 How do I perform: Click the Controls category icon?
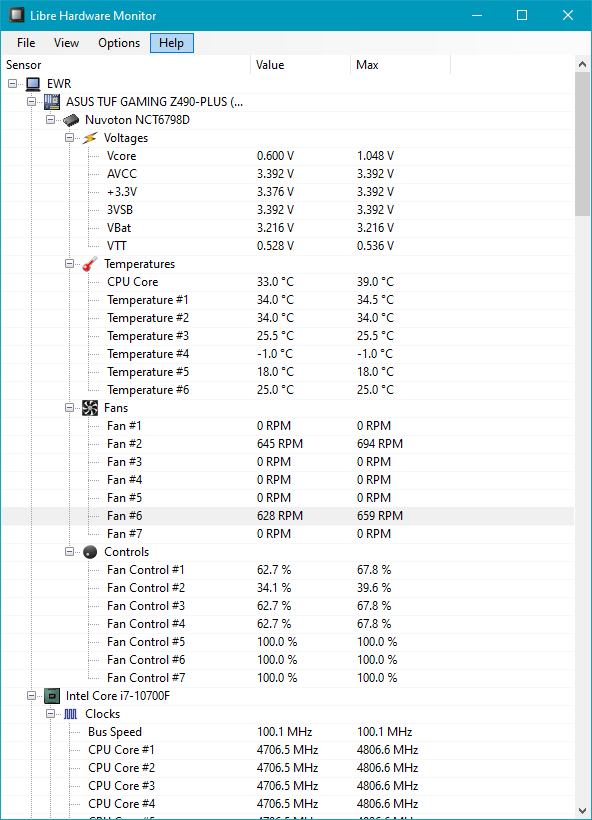[x=89, y=551]
